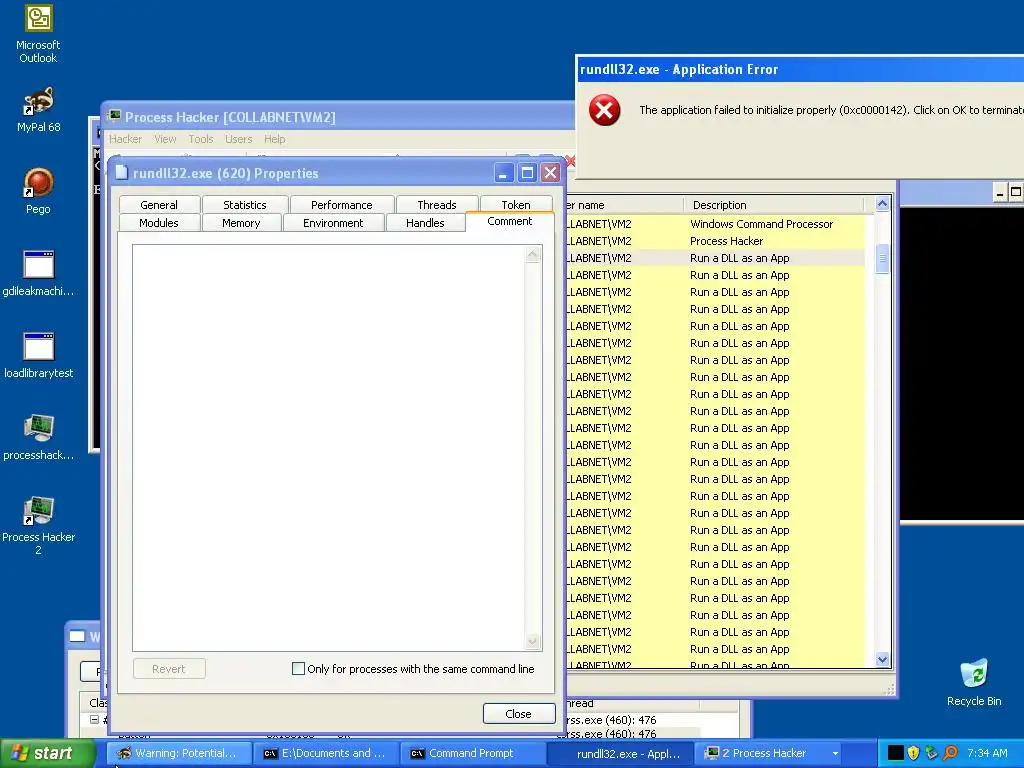Switch to the Modules tab
This screenshot has width=1024, height=768.
click(x=159, y=223)
